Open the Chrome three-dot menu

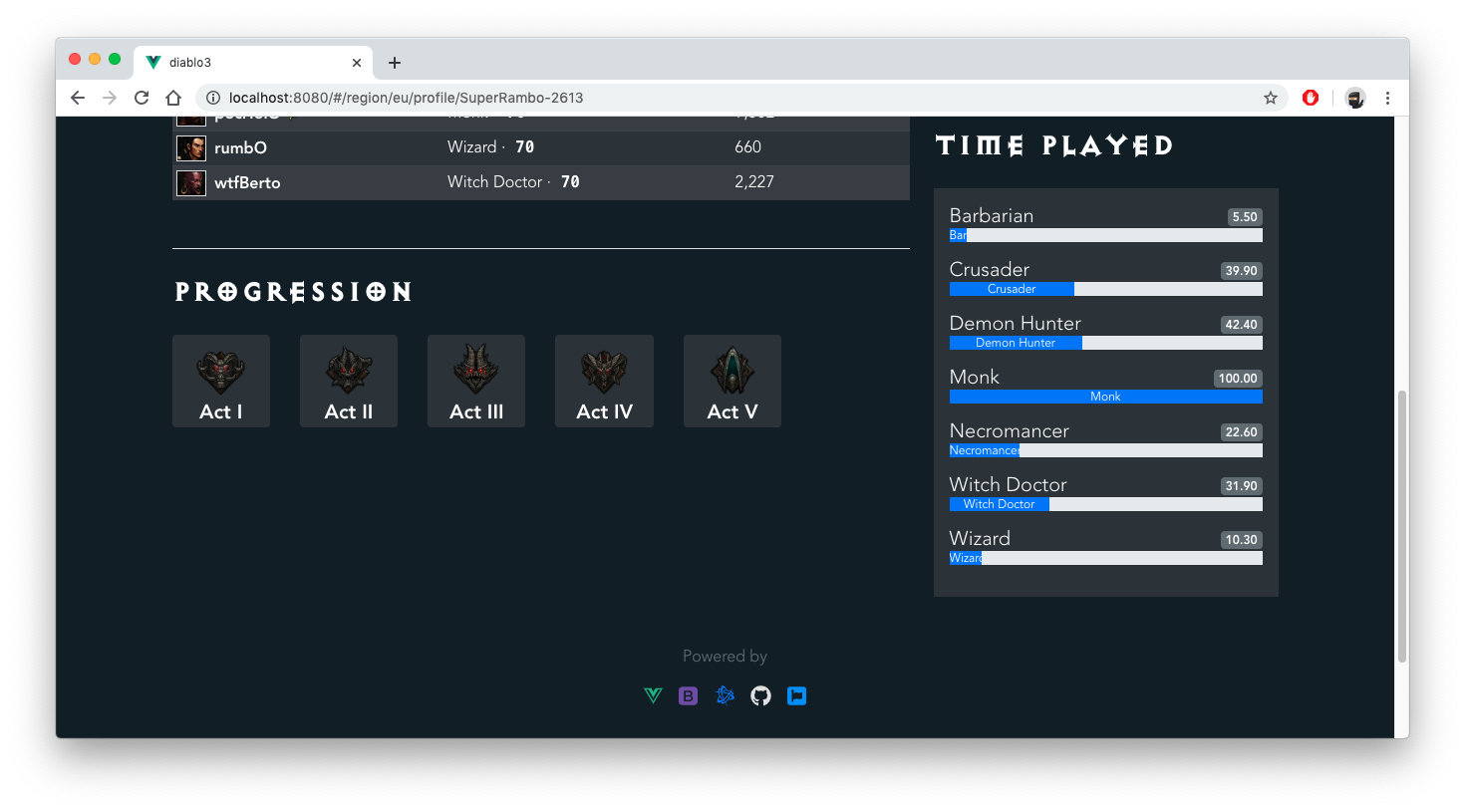tap(1387, 98)
